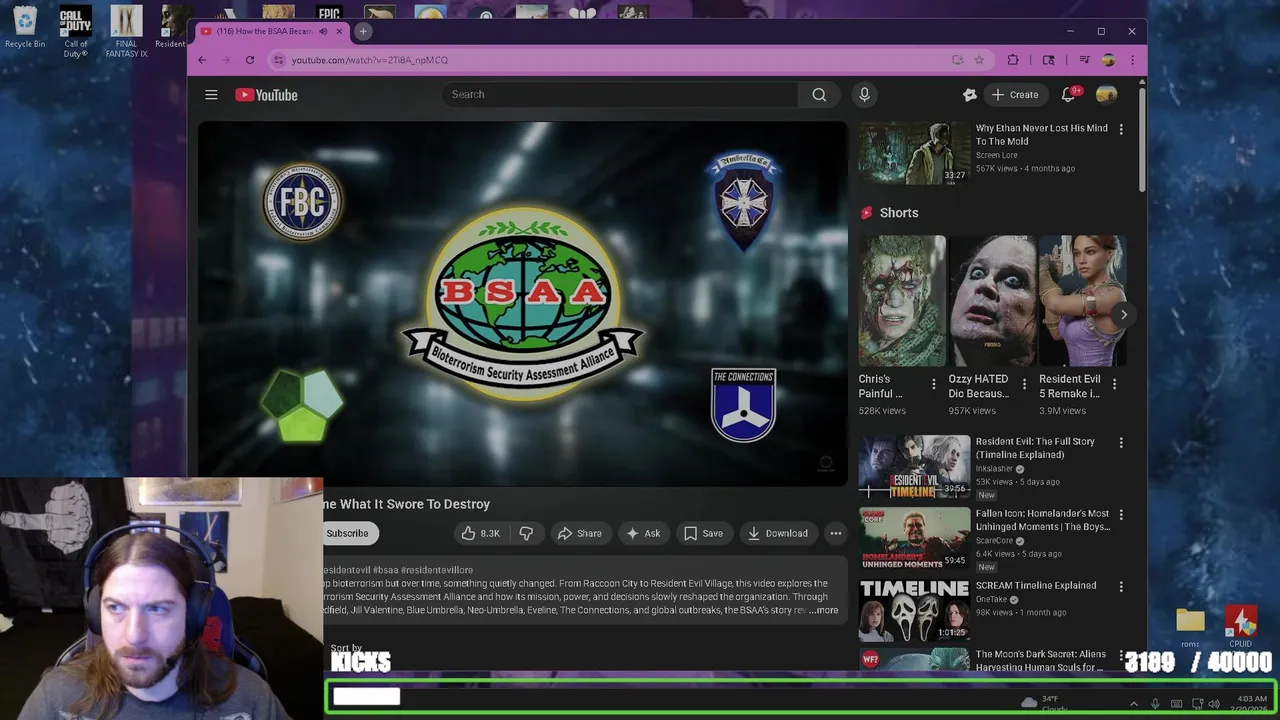Open the Chrome media controls icon
1280x720 pixels.
click(1084, 60)
